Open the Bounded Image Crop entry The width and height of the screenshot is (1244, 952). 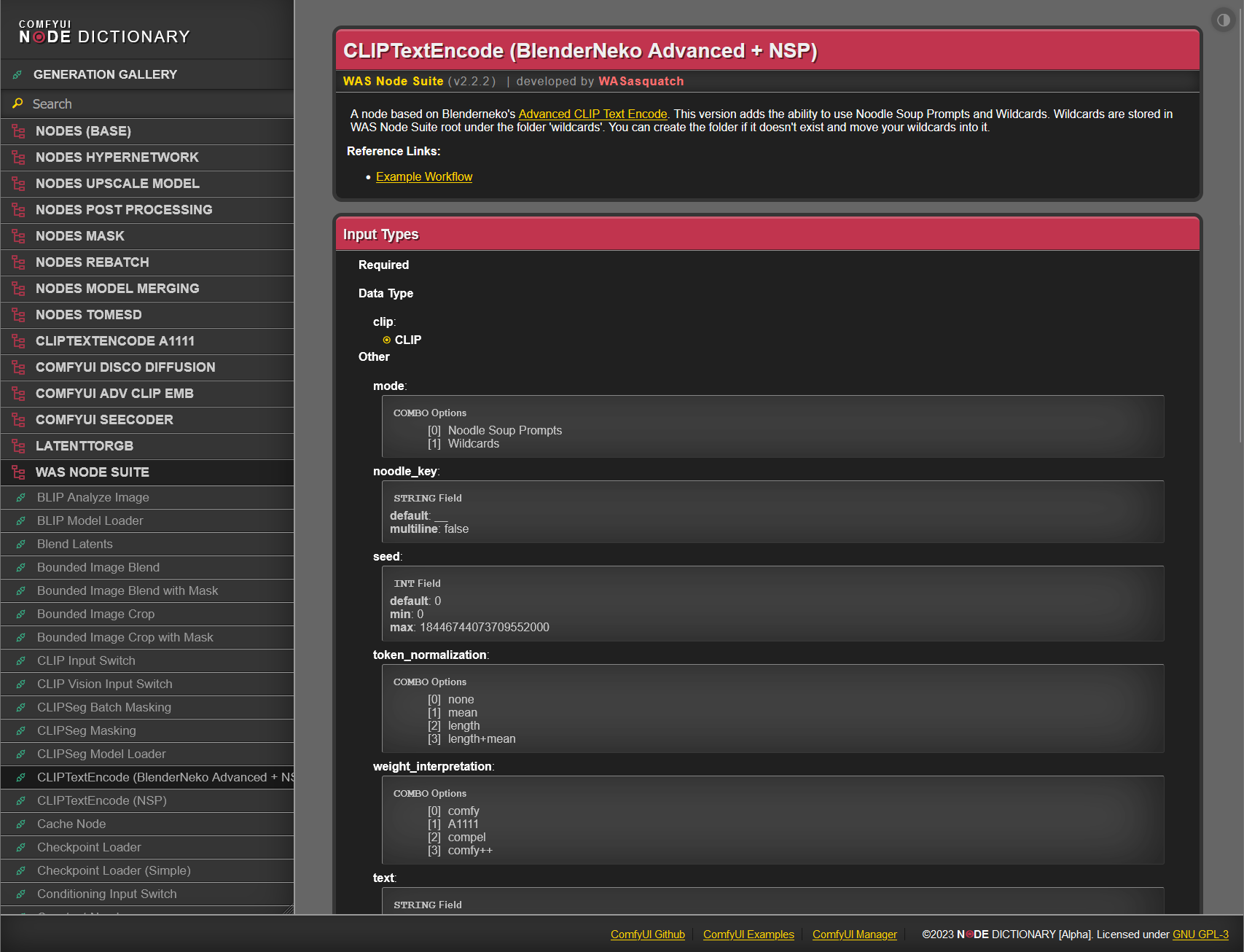pyautogui.click(x=147, y=614)
